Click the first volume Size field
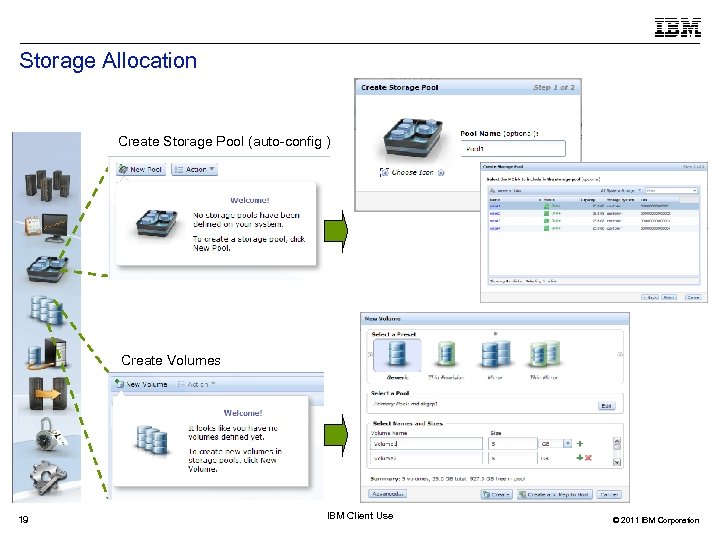 513,444
